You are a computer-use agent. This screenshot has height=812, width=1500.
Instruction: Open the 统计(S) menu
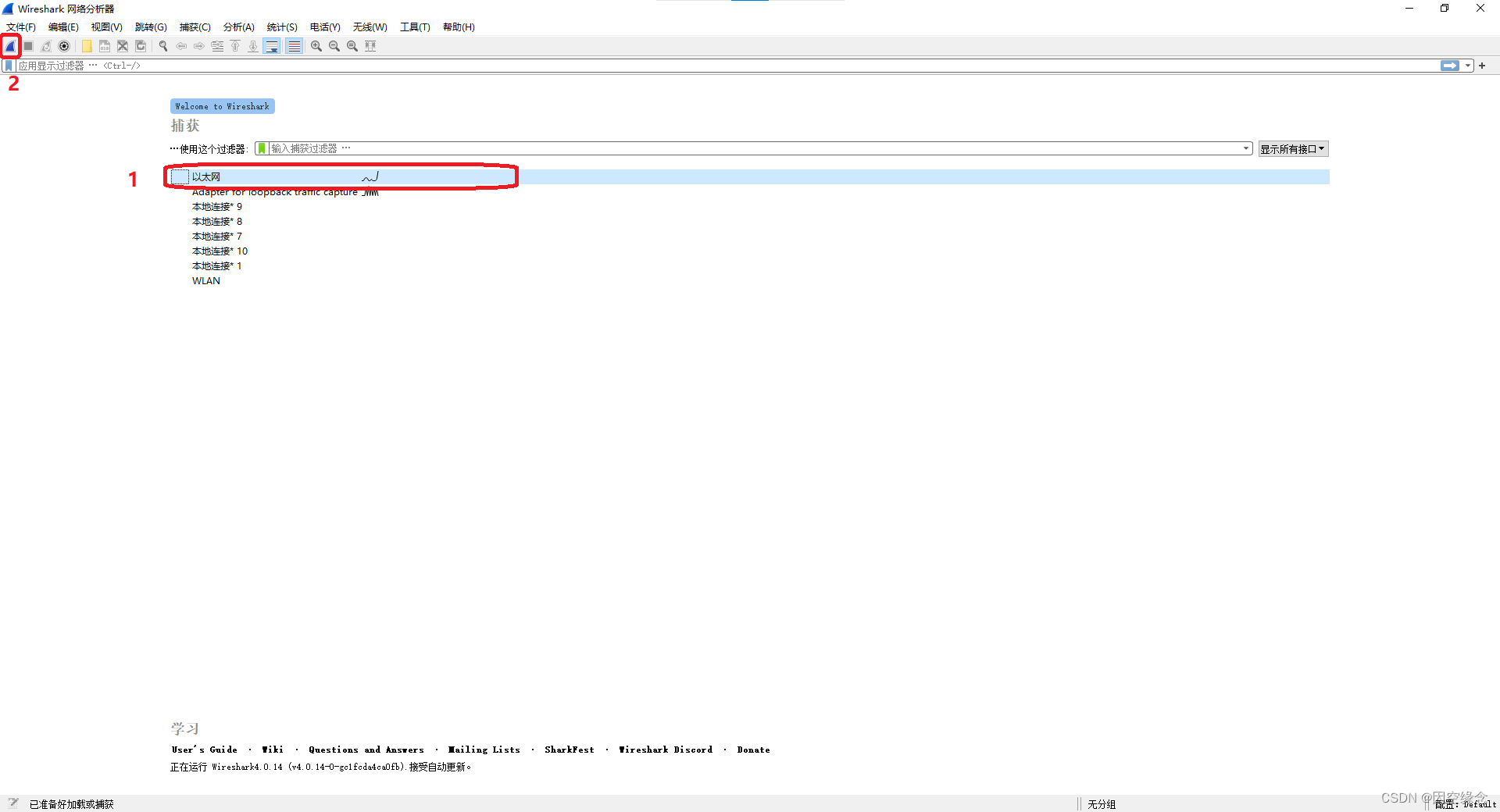282,27
